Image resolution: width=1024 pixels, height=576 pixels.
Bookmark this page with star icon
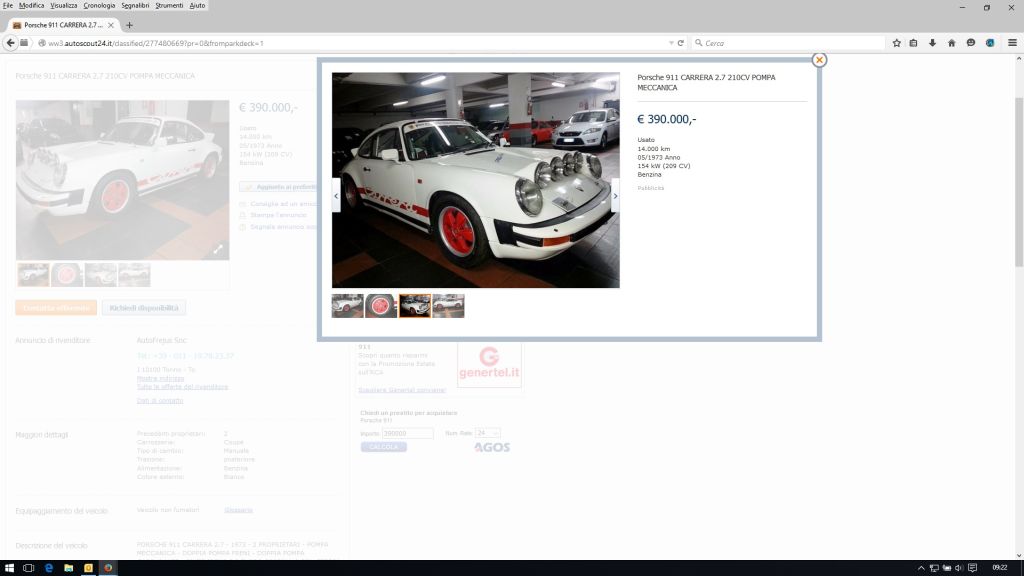[x=896, y=43]
